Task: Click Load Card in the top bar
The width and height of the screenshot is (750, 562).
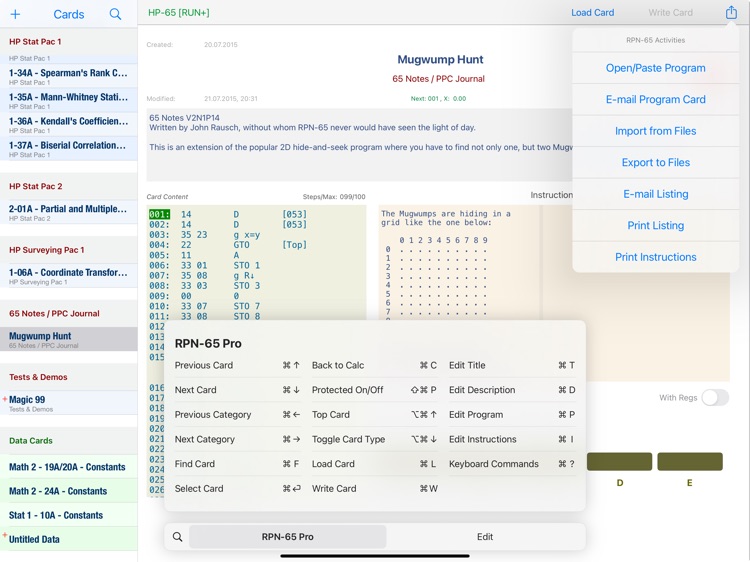Action: point(592,12)
